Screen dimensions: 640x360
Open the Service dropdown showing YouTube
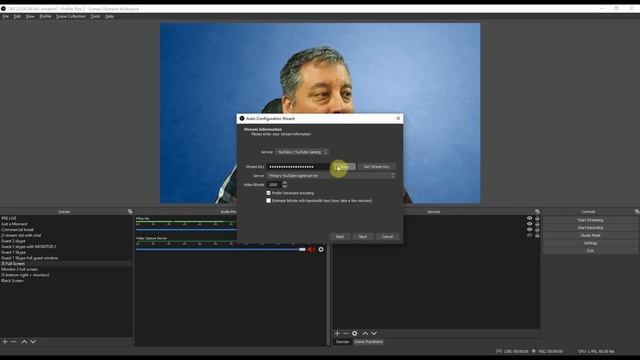[x=302, y=152]
